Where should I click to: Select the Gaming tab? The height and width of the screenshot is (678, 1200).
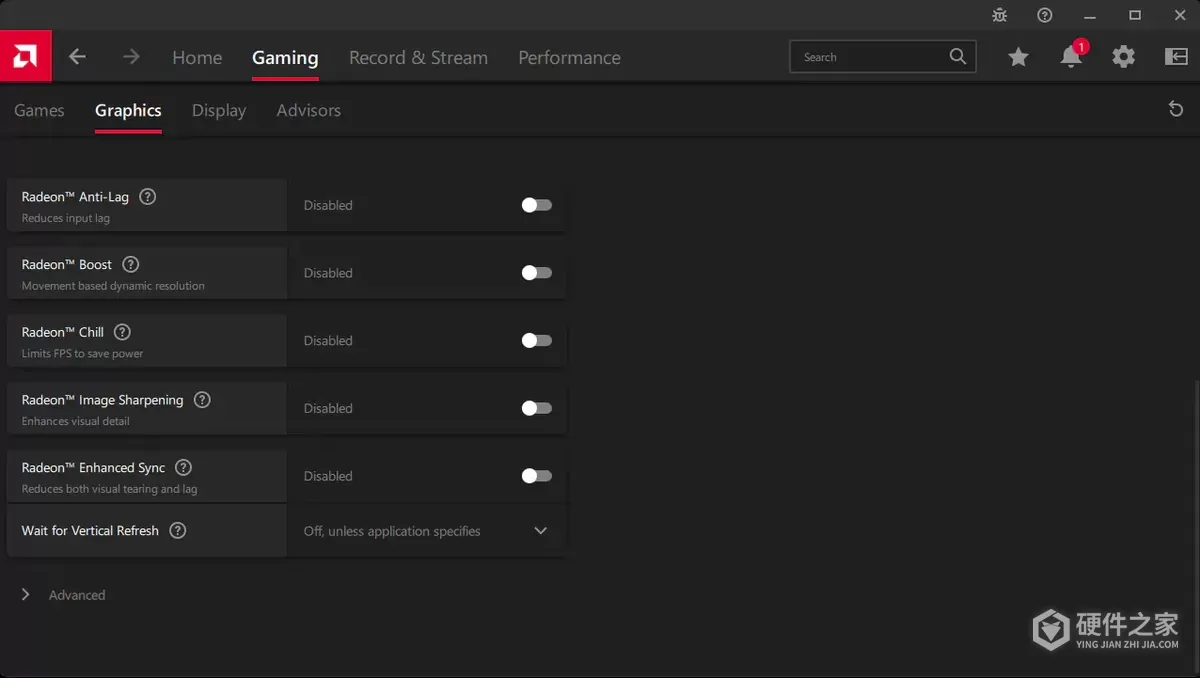point(285,58)
